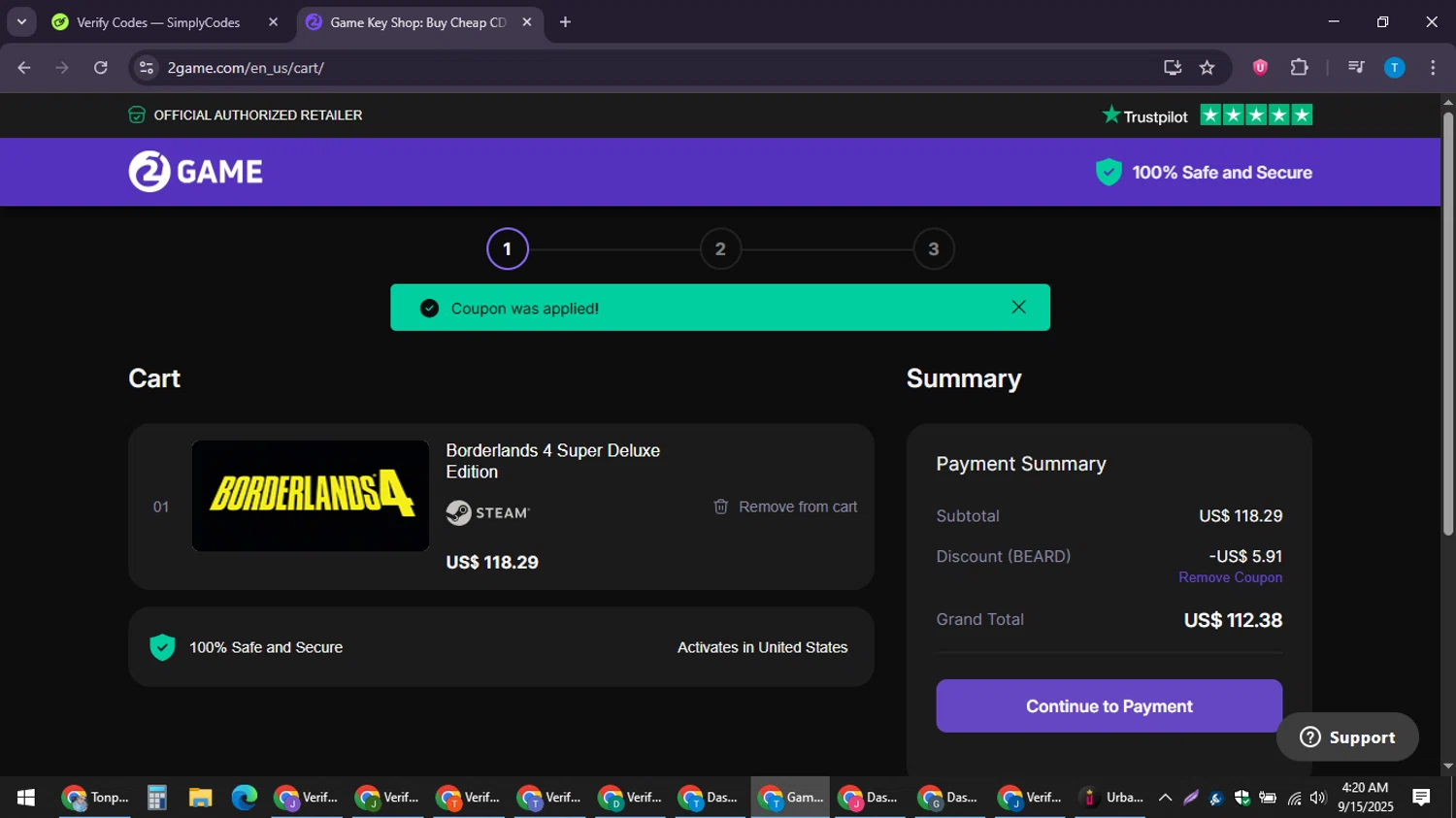This screenshot has width=1456, height=818.
Task: Click shield icon in cart Safe and Secure row
Action: click(162, 647)
